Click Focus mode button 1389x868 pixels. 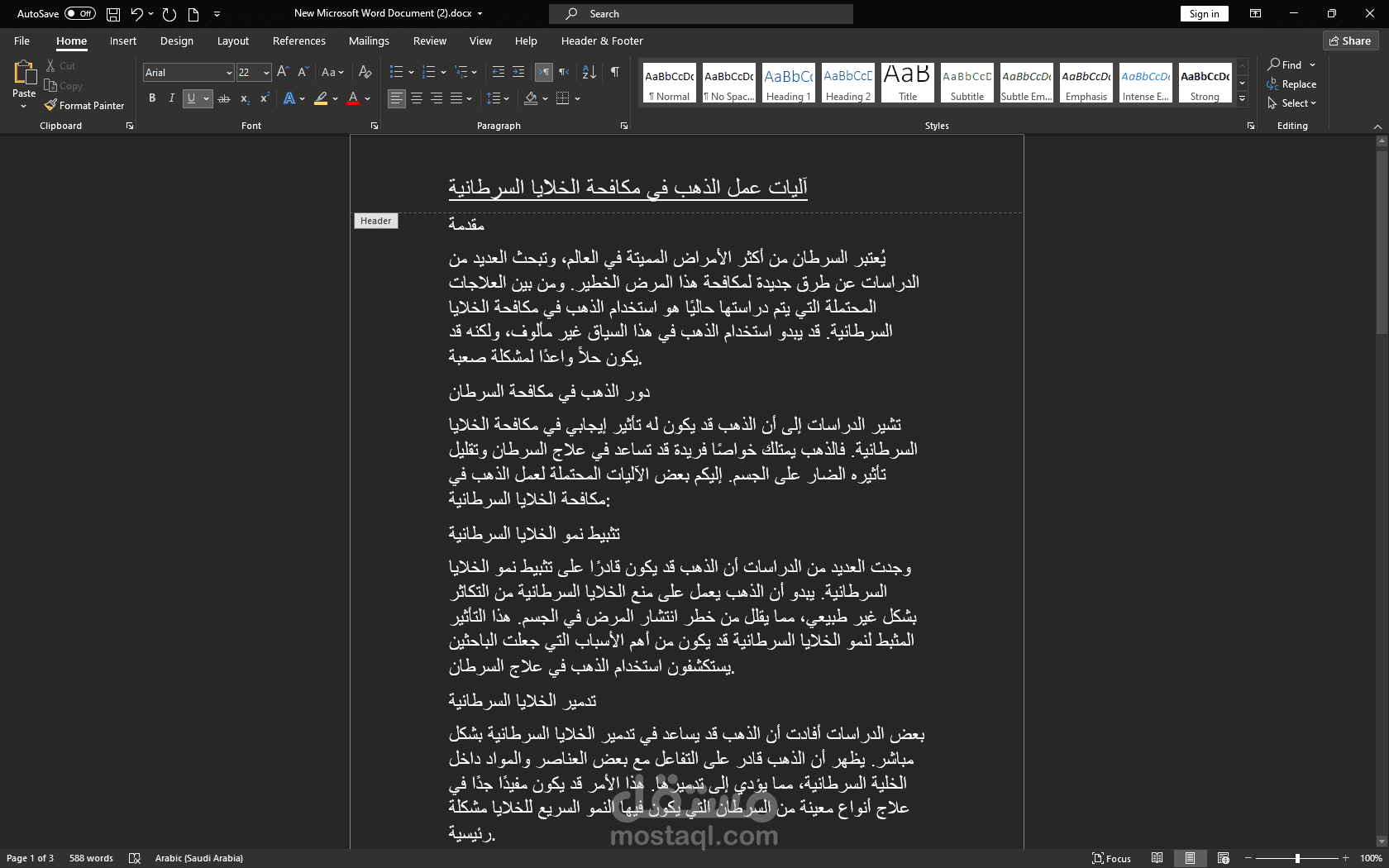point(1111,858)
